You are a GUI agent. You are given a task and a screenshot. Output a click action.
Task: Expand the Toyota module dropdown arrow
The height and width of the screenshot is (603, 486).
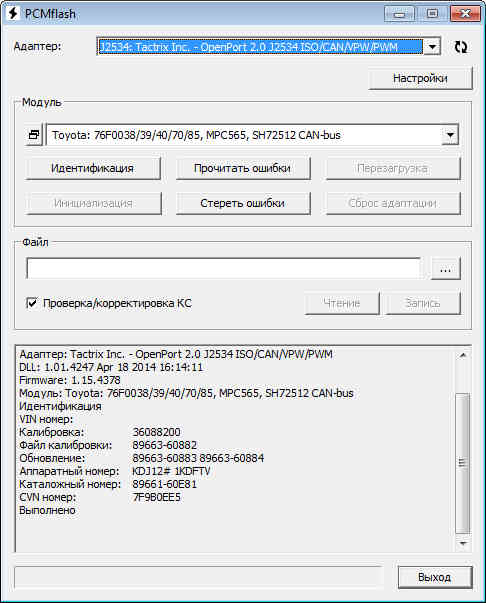pos(450,135)
